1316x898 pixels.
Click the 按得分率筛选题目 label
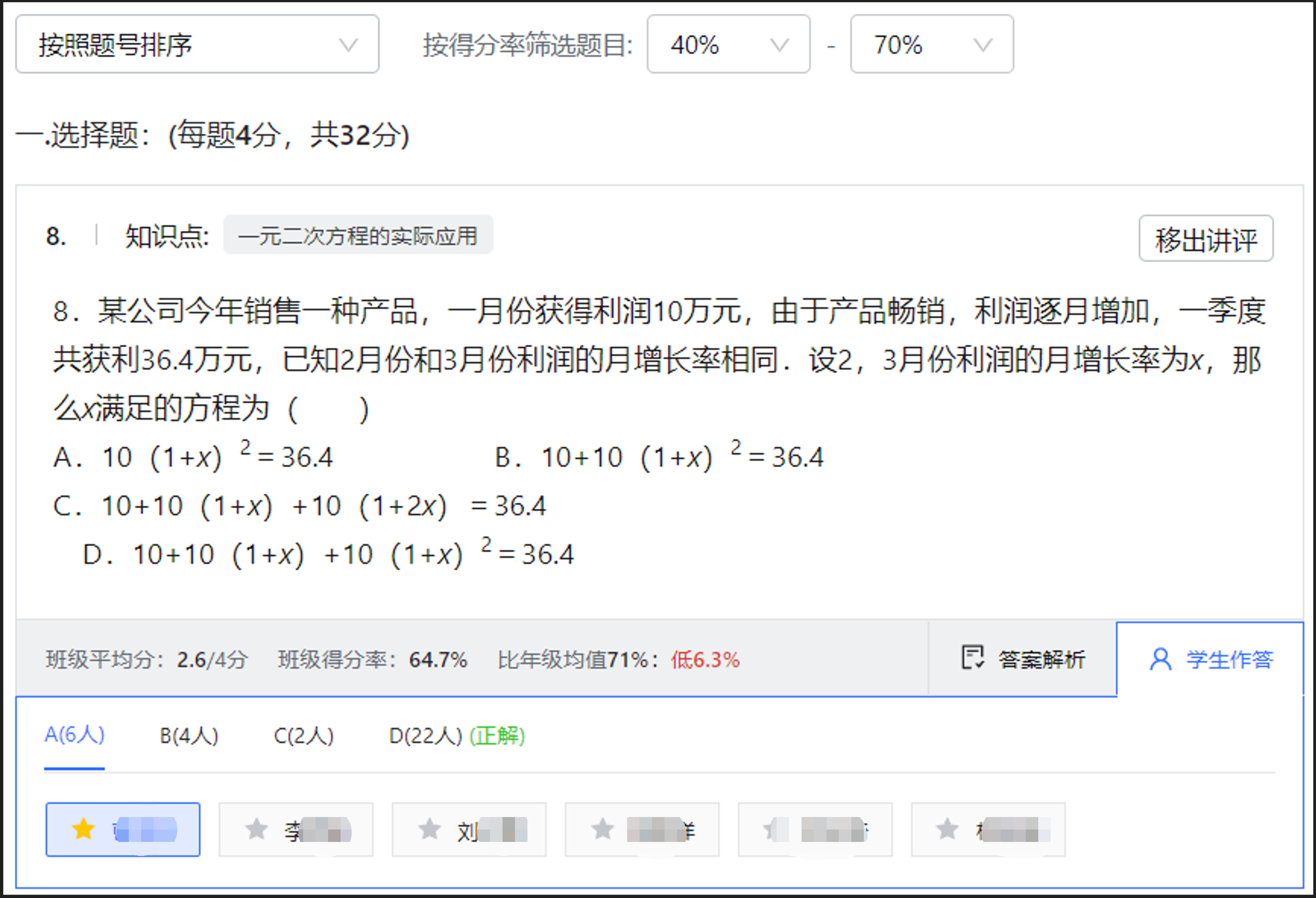(x=528, y=45)
